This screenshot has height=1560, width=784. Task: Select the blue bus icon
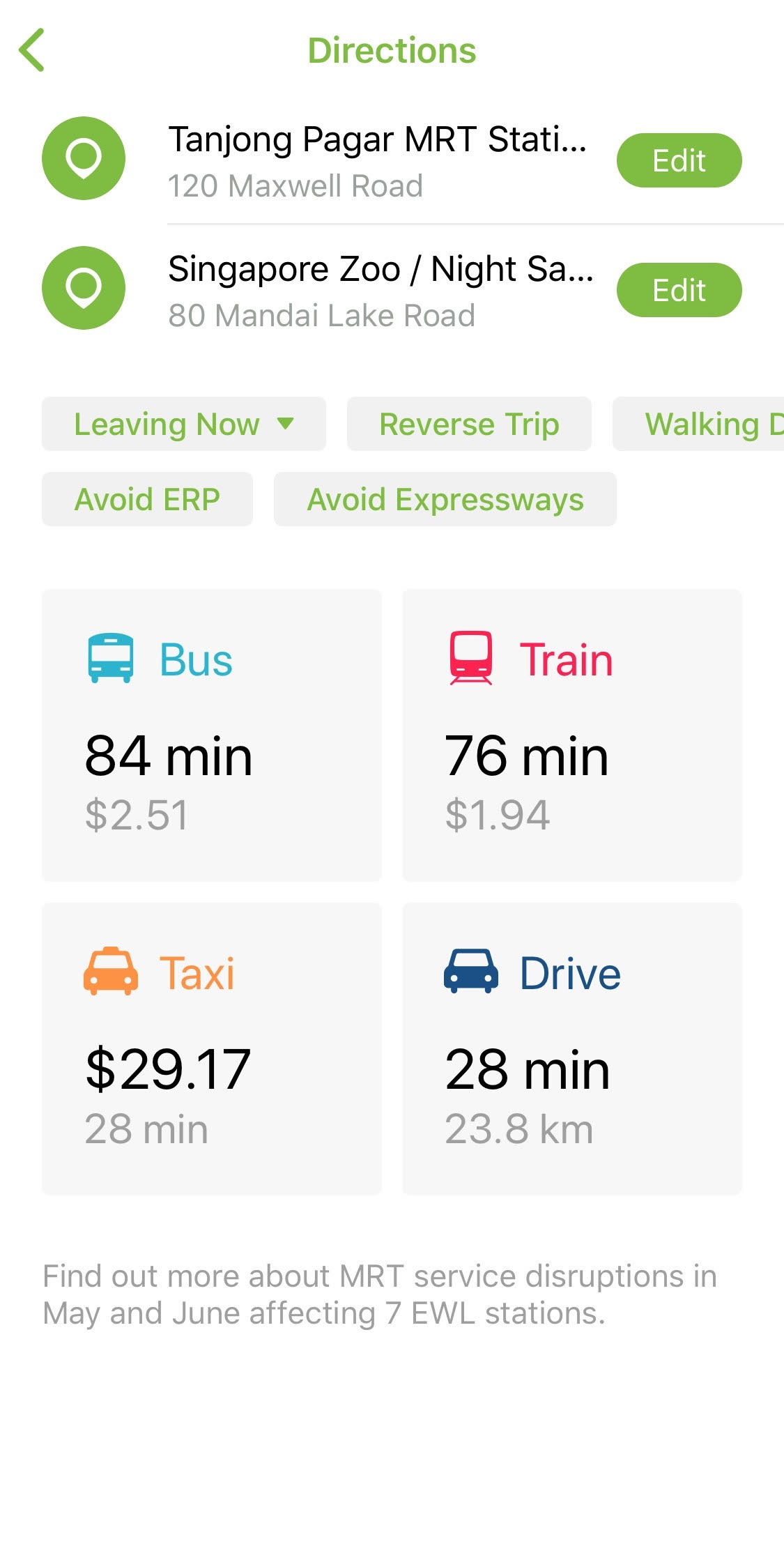(x=110, y=657)
